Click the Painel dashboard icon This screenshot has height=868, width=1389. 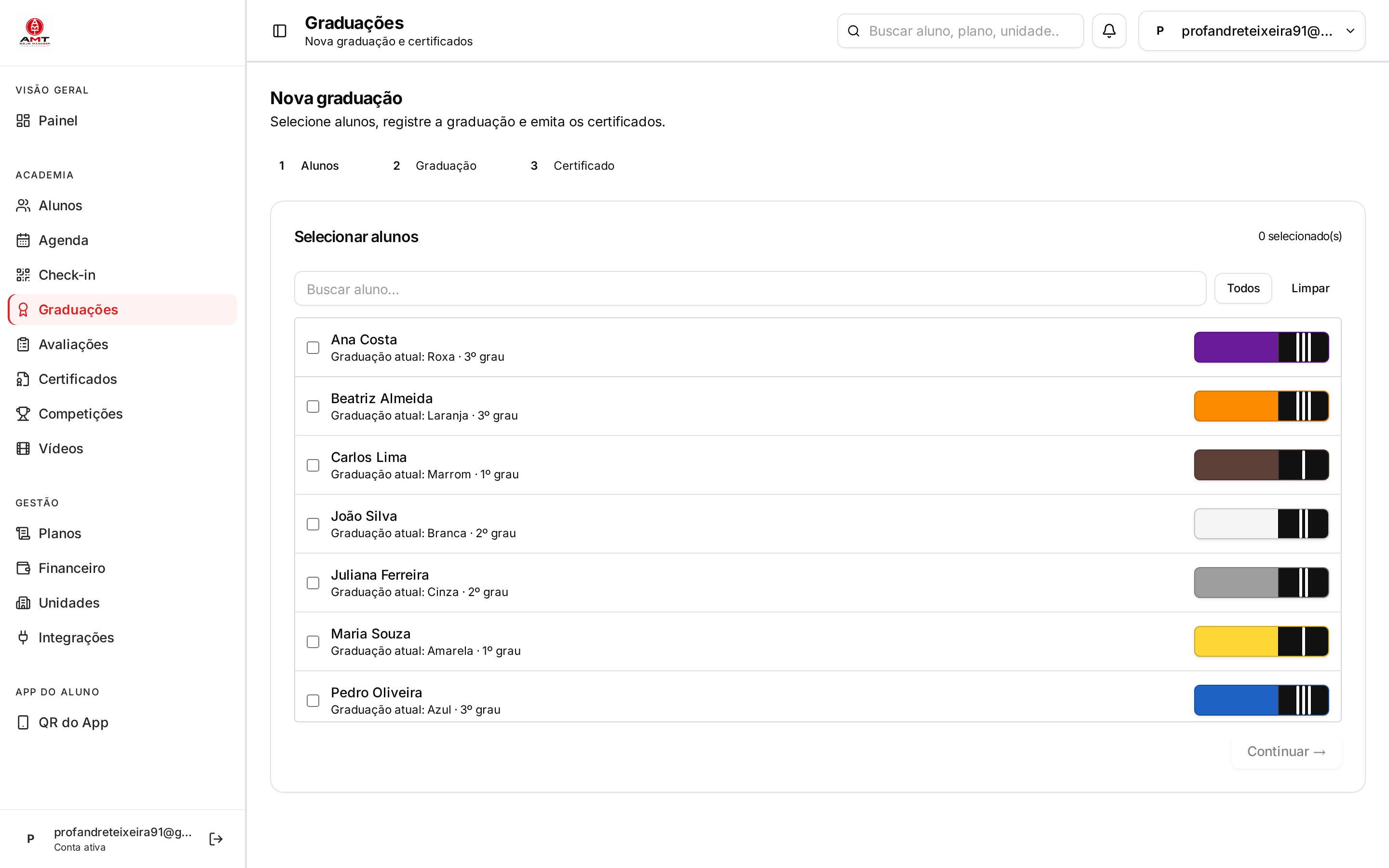(23, 121)
